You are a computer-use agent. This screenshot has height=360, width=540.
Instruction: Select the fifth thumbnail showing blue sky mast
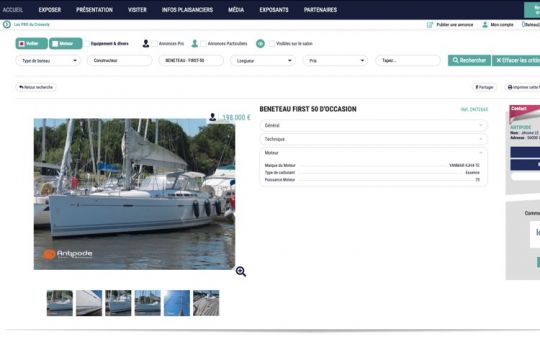177,303
